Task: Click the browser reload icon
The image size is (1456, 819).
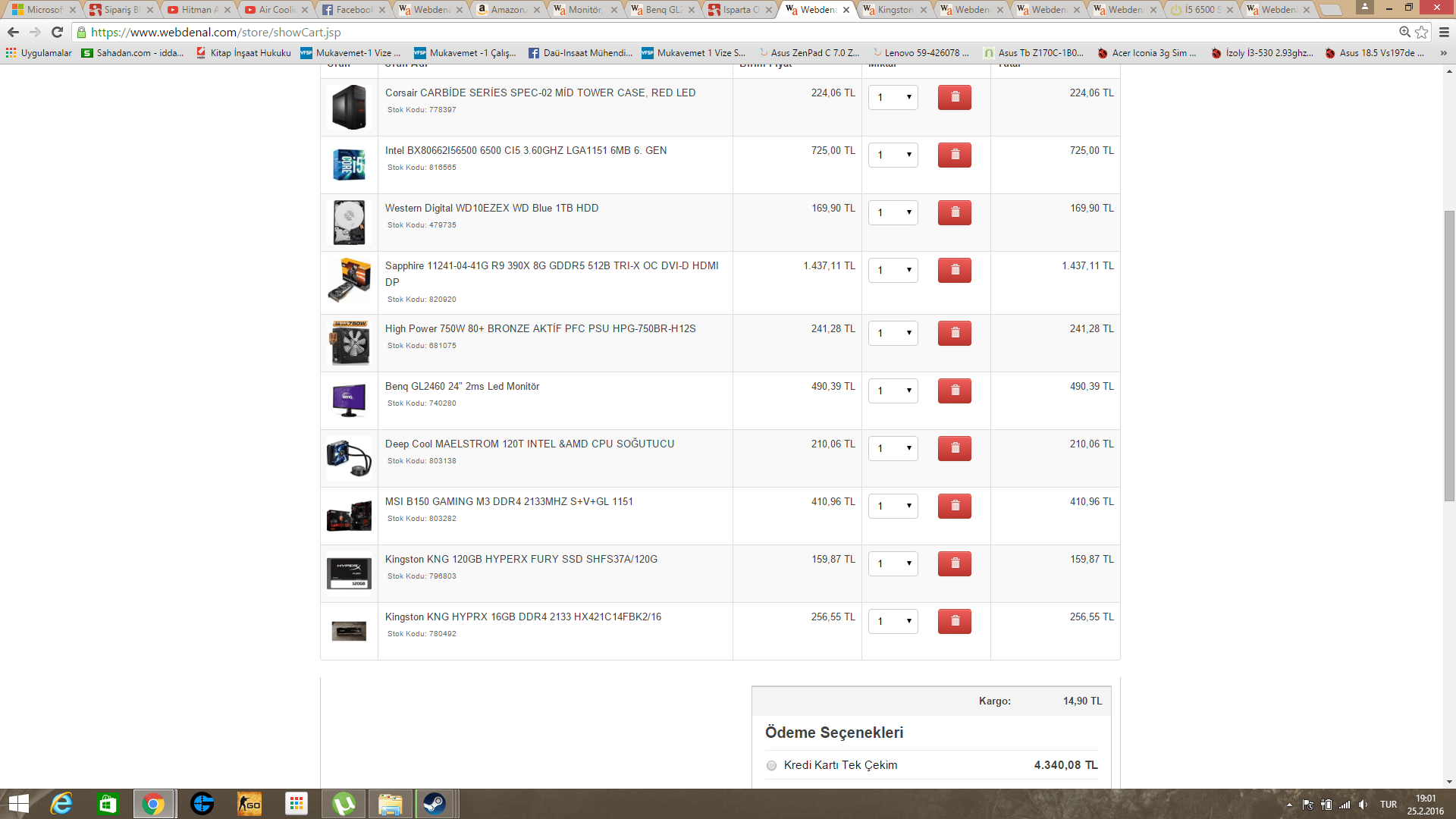Action: [57, 32]
